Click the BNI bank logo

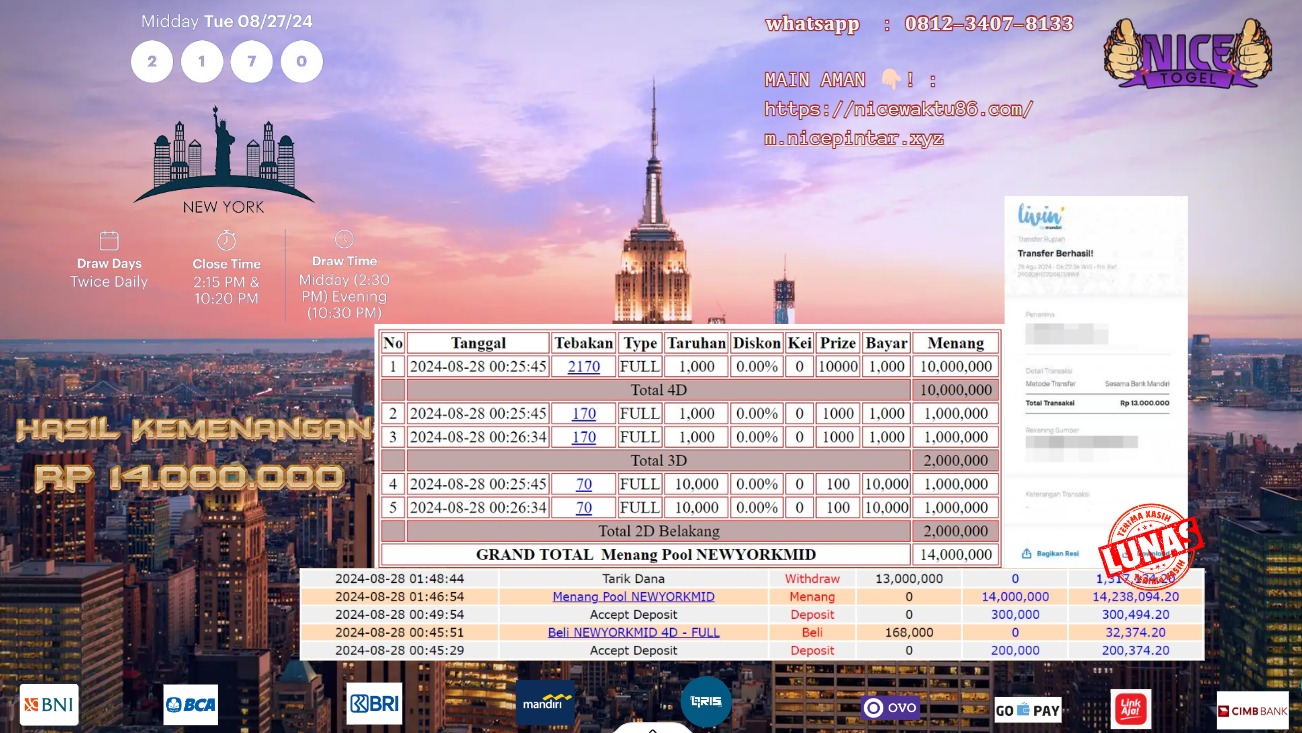(x=49, y=705)
